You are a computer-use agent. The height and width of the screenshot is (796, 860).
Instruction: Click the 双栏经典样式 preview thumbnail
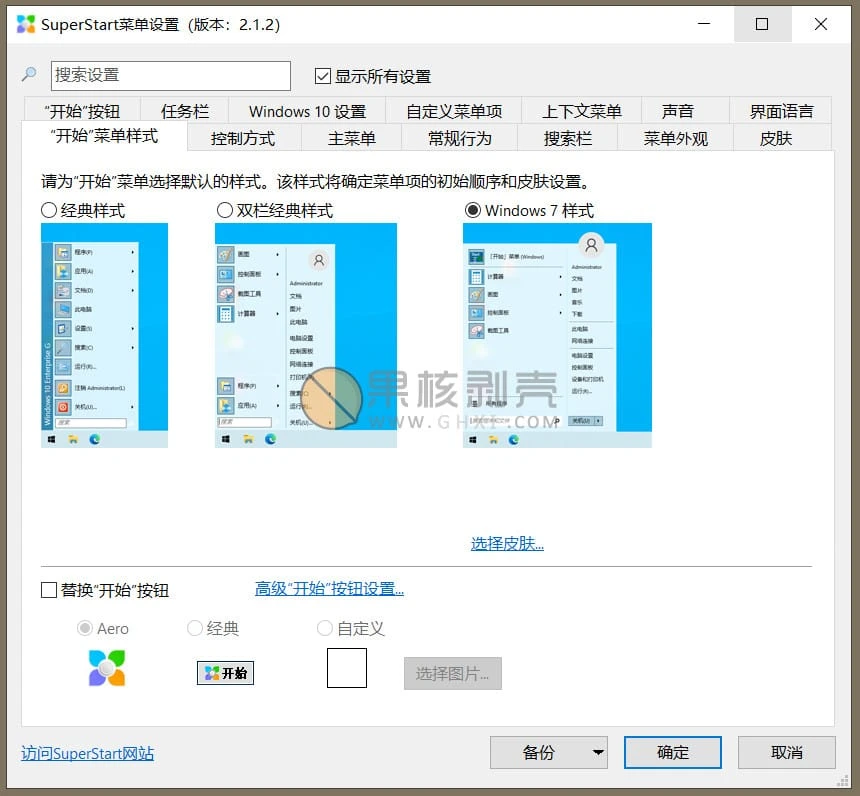click(305, 335)
